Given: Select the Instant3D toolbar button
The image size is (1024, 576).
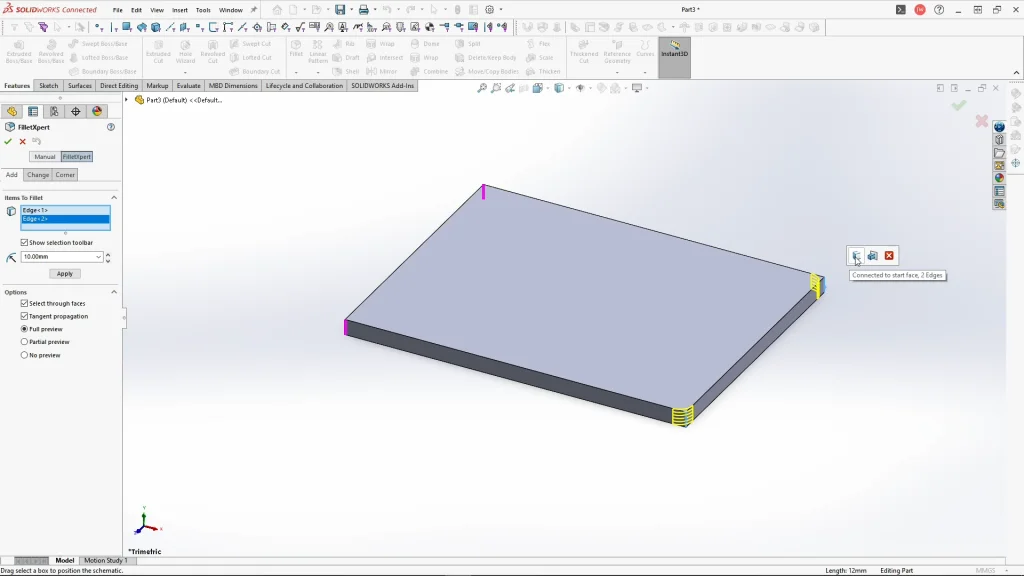Looking at the screenshot, I should point(674,50).
